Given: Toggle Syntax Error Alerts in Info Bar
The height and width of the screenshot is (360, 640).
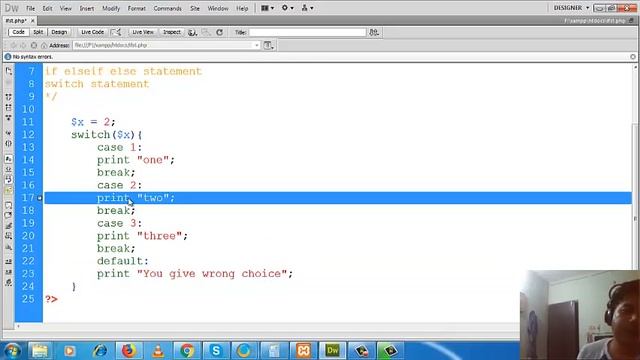Looking at the screenshot, I should (9, 190).
